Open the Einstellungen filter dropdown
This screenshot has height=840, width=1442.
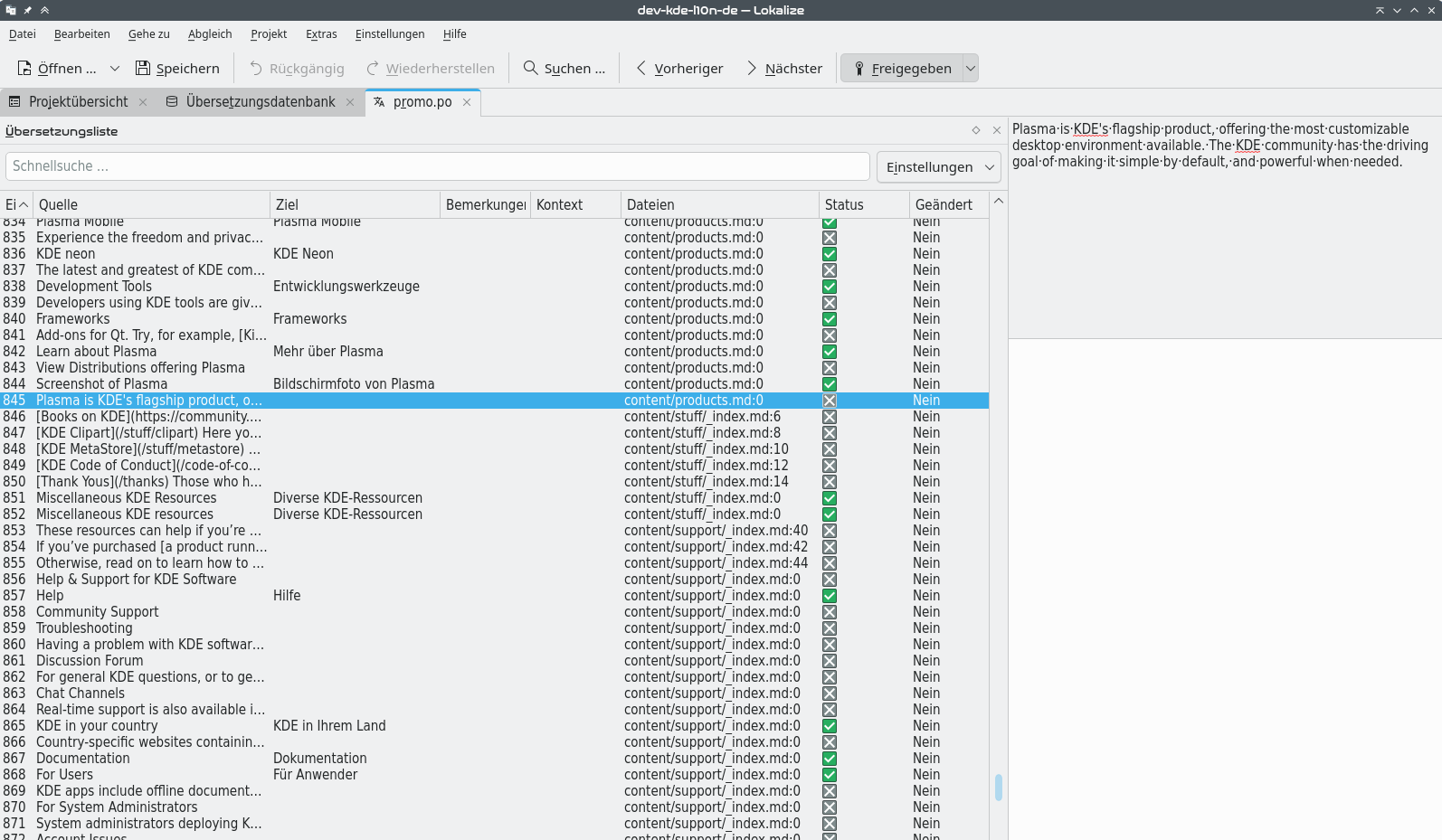point(939,166)
